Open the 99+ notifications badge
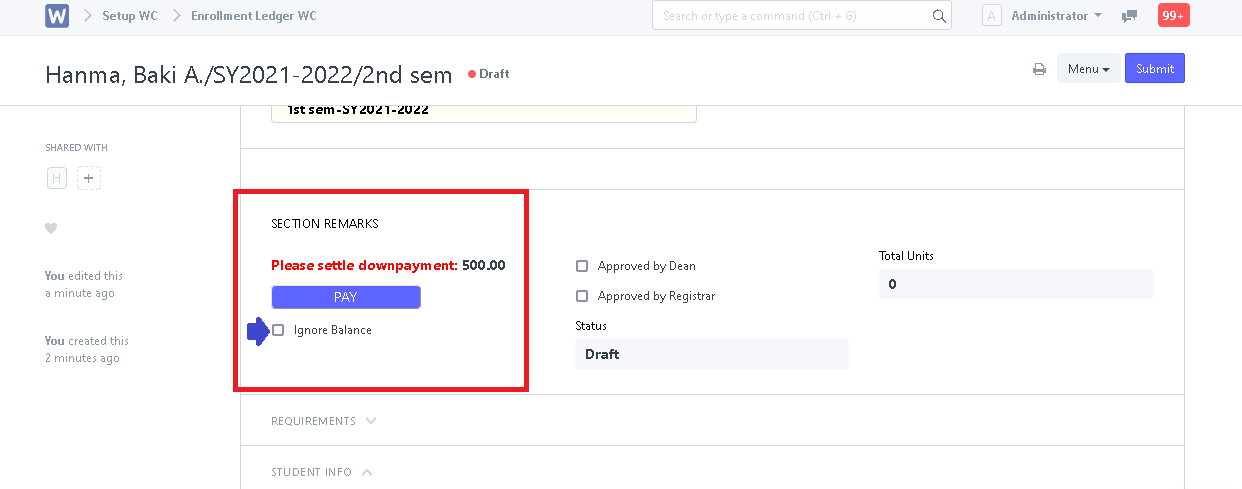The width and height of the screenshot is (1242, 489). pos(1173,16)
